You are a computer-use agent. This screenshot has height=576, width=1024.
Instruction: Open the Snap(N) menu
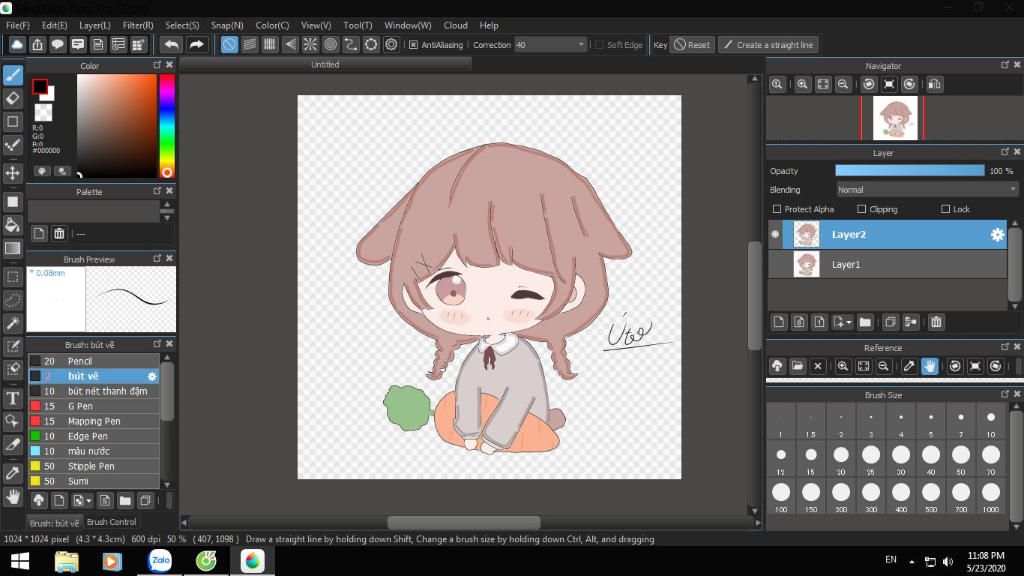coord(227,25)
